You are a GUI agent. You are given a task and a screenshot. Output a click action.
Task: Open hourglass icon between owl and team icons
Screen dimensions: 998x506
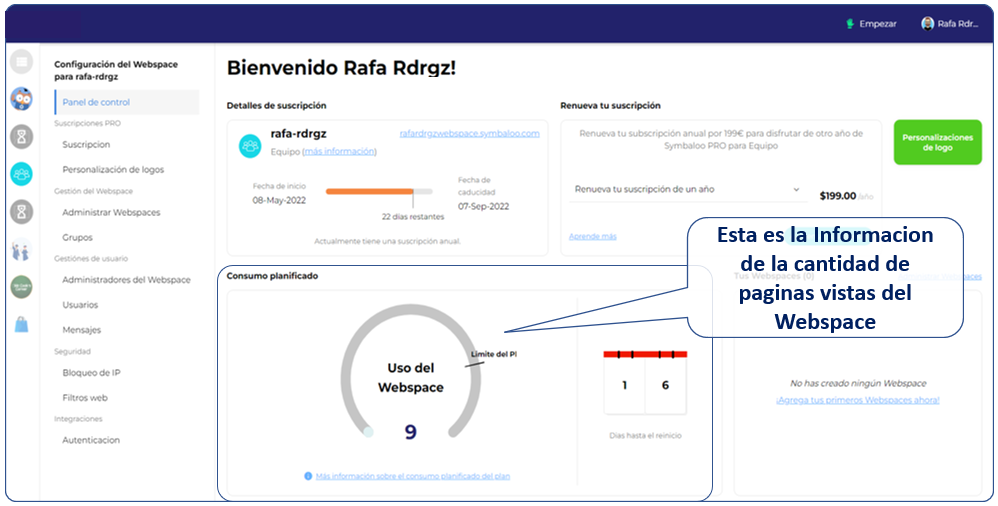pyautogui.click(x=22, y=136)
